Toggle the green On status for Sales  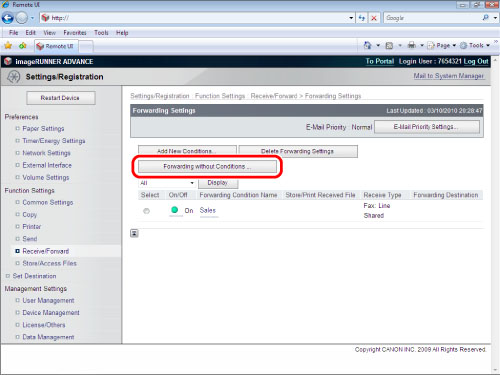tap(174, 210)
